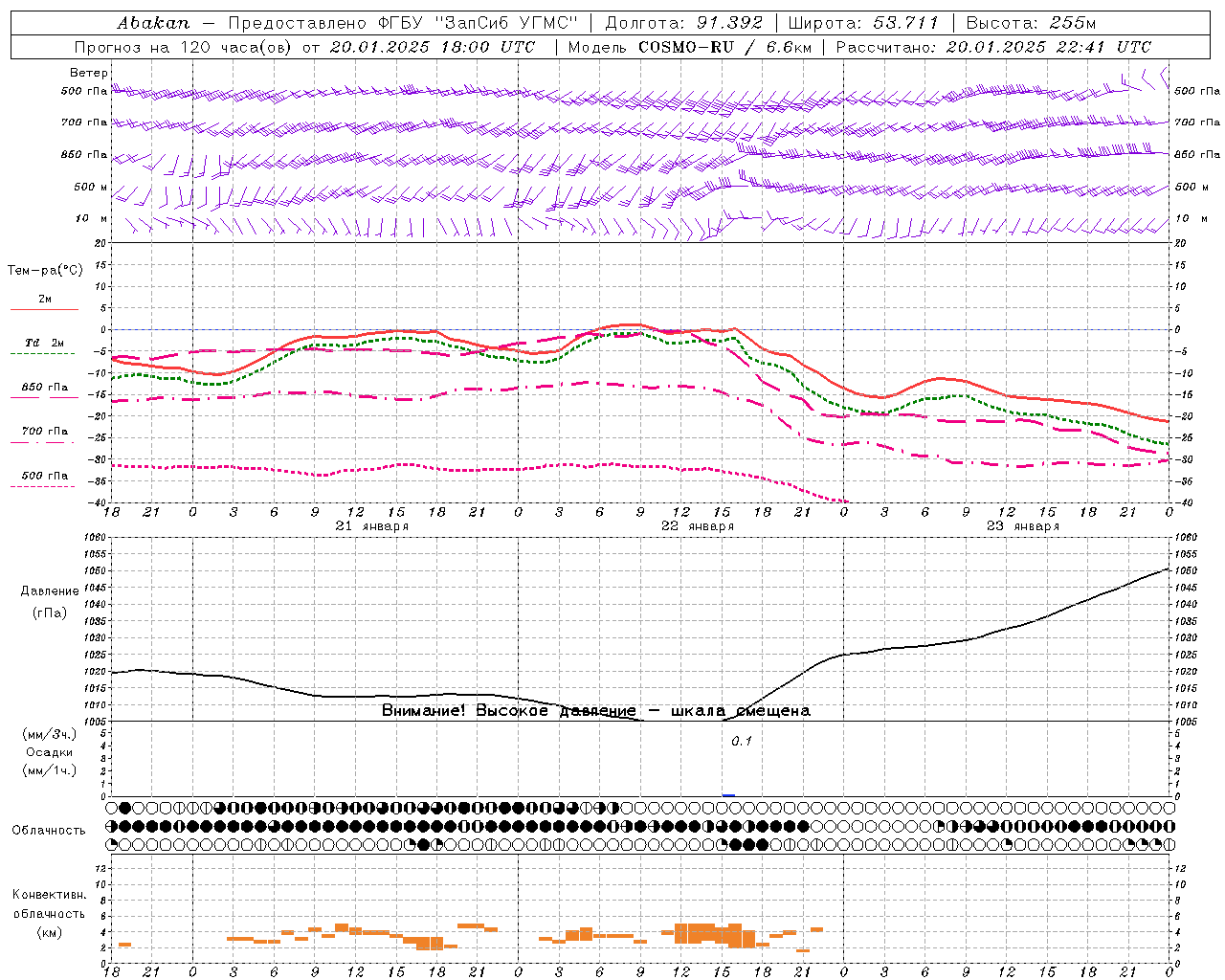The width and height of the screenshot is (1225, 980).
Task: Click the "21 января" date label
Action: [x=371, y=526]
